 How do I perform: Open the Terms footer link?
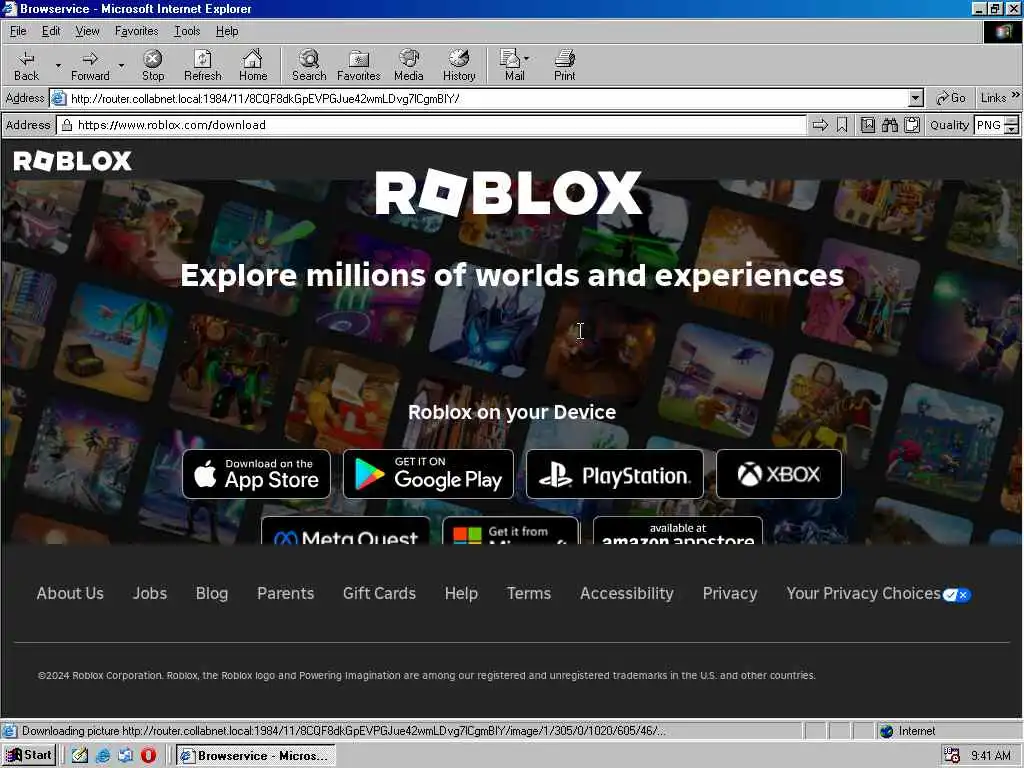pyautogui.click(x=529, y=593)
